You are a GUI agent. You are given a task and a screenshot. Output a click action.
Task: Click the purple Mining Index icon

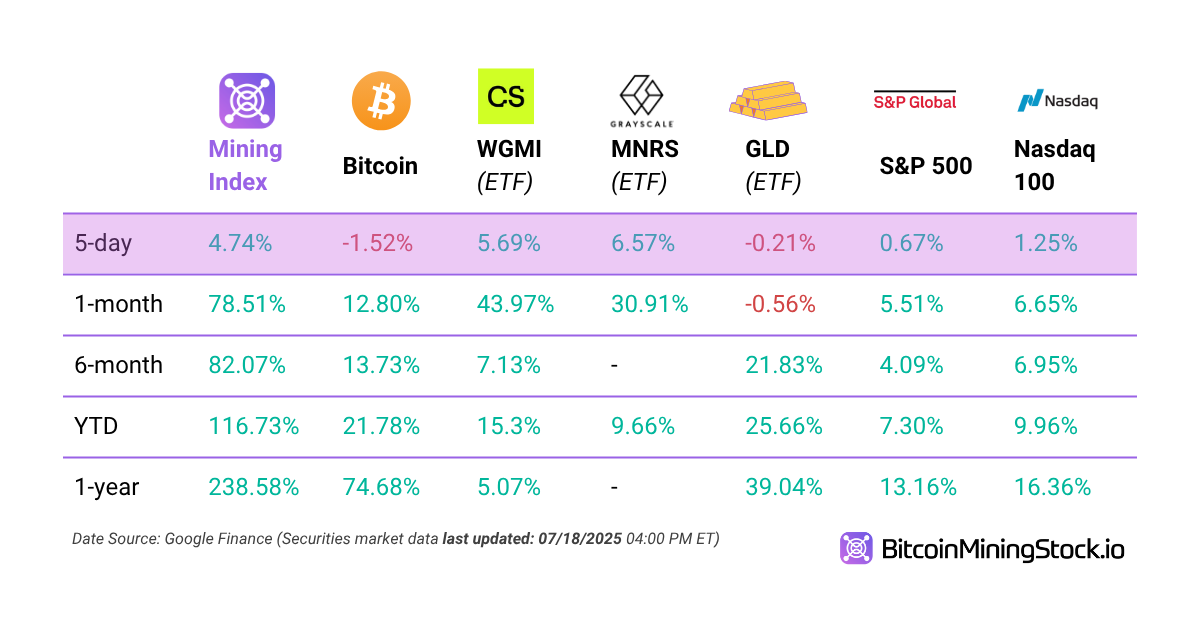[x=247, y=100]
